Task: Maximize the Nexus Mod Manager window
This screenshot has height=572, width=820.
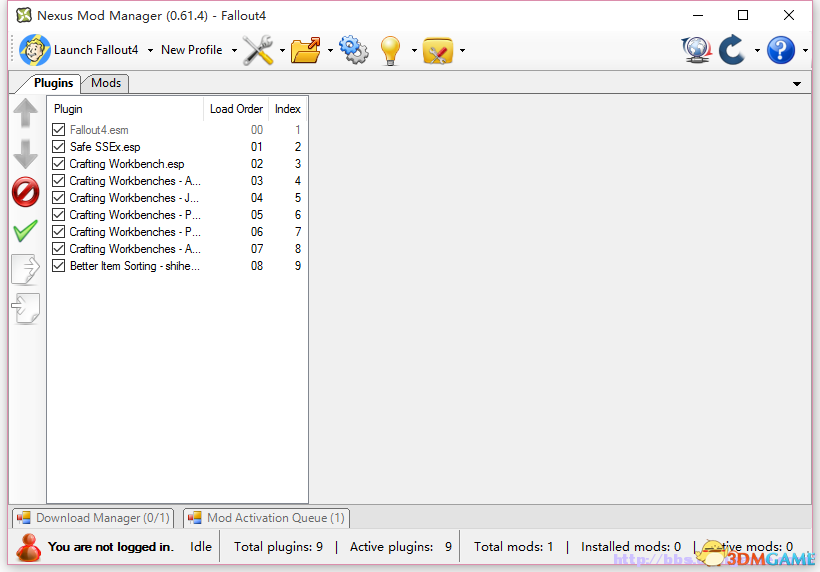Action: (x=743, y=15)
